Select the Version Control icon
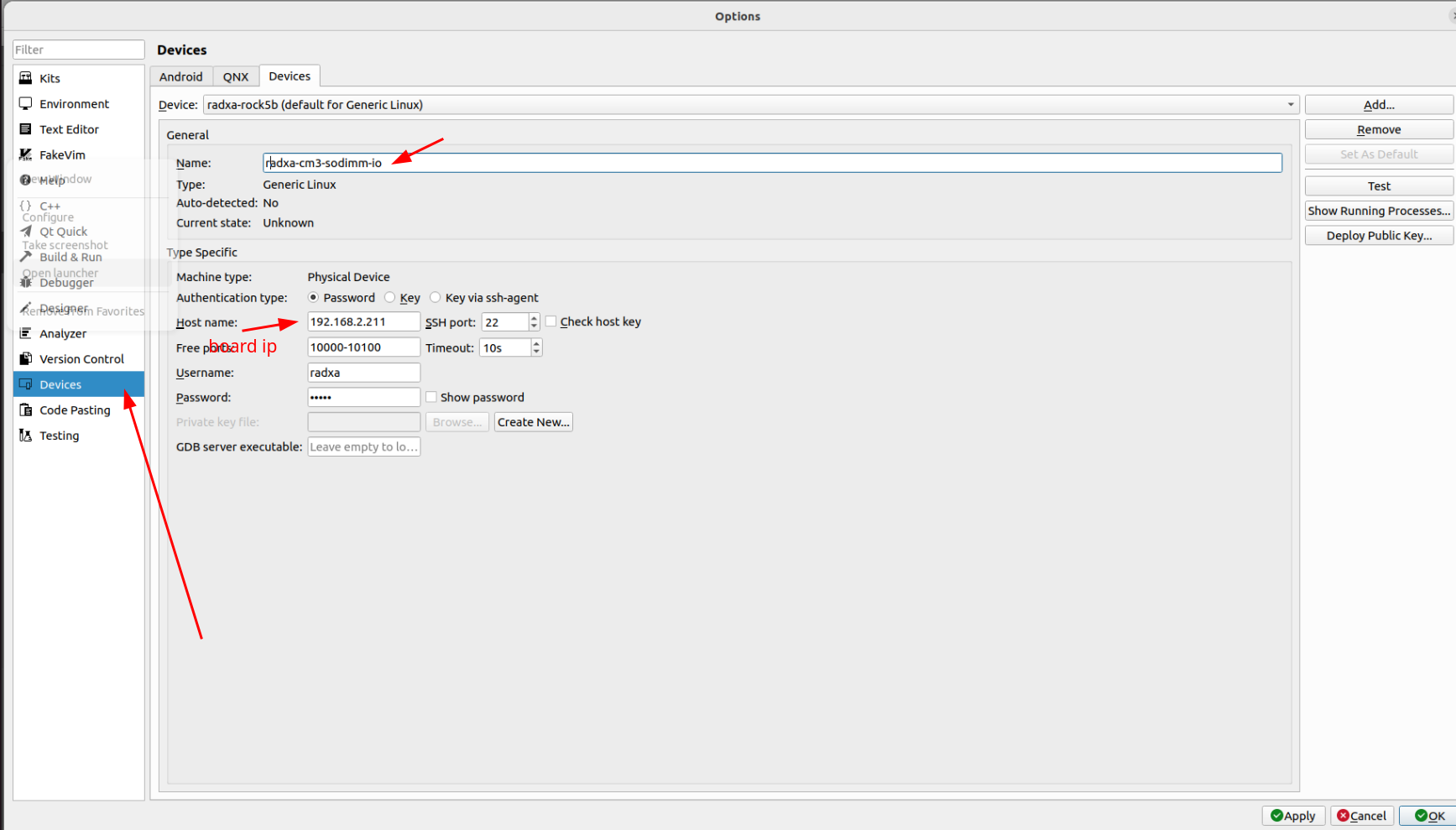This screenshot has width=1456, height=830. pyautogui.click(x=26, y=358)
